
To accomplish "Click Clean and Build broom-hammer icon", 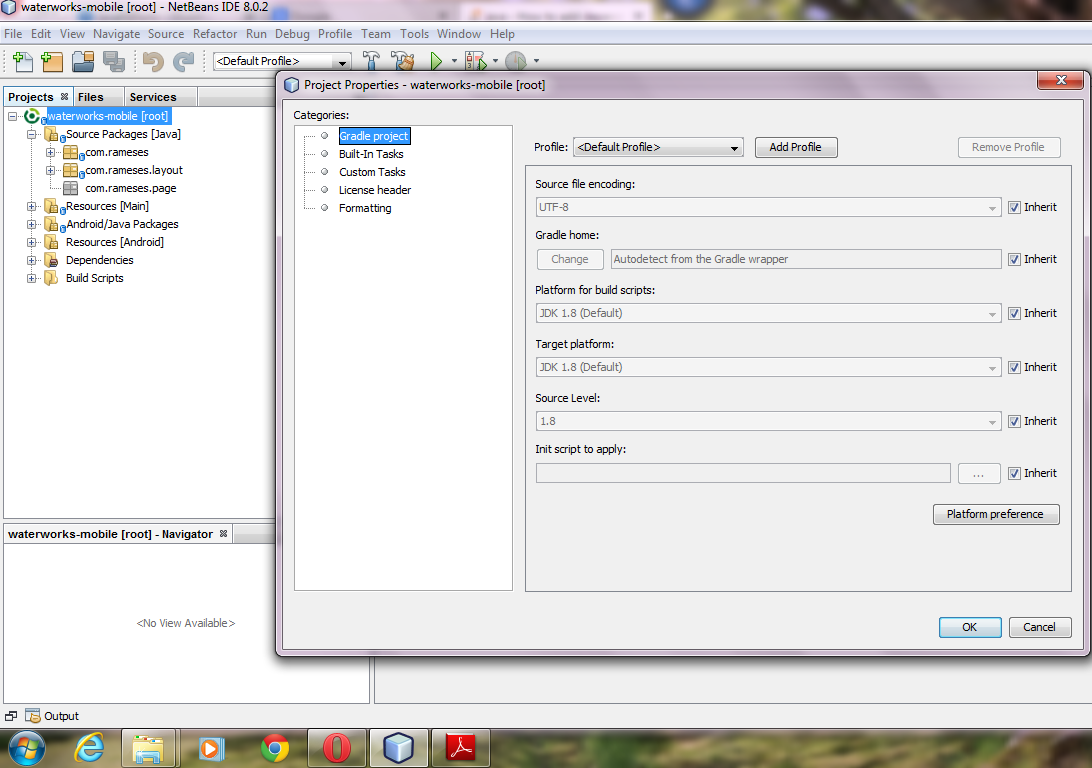I will pos(402,61).
